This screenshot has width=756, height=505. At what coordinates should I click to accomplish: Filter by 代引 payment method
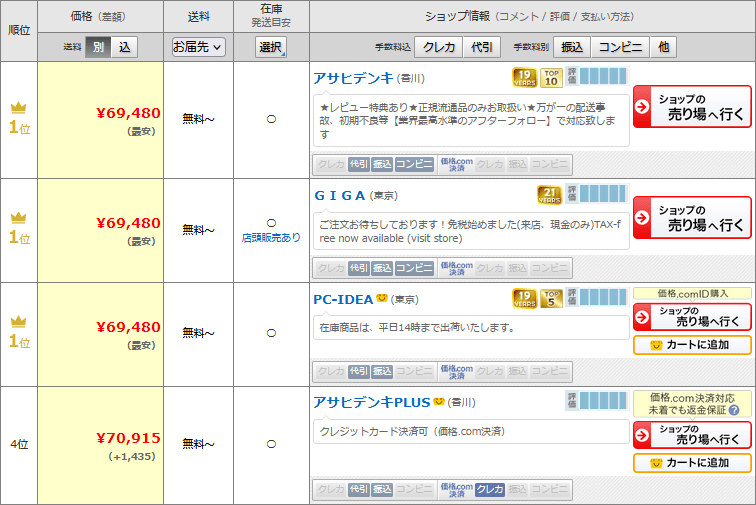click(x=482, y=46)
